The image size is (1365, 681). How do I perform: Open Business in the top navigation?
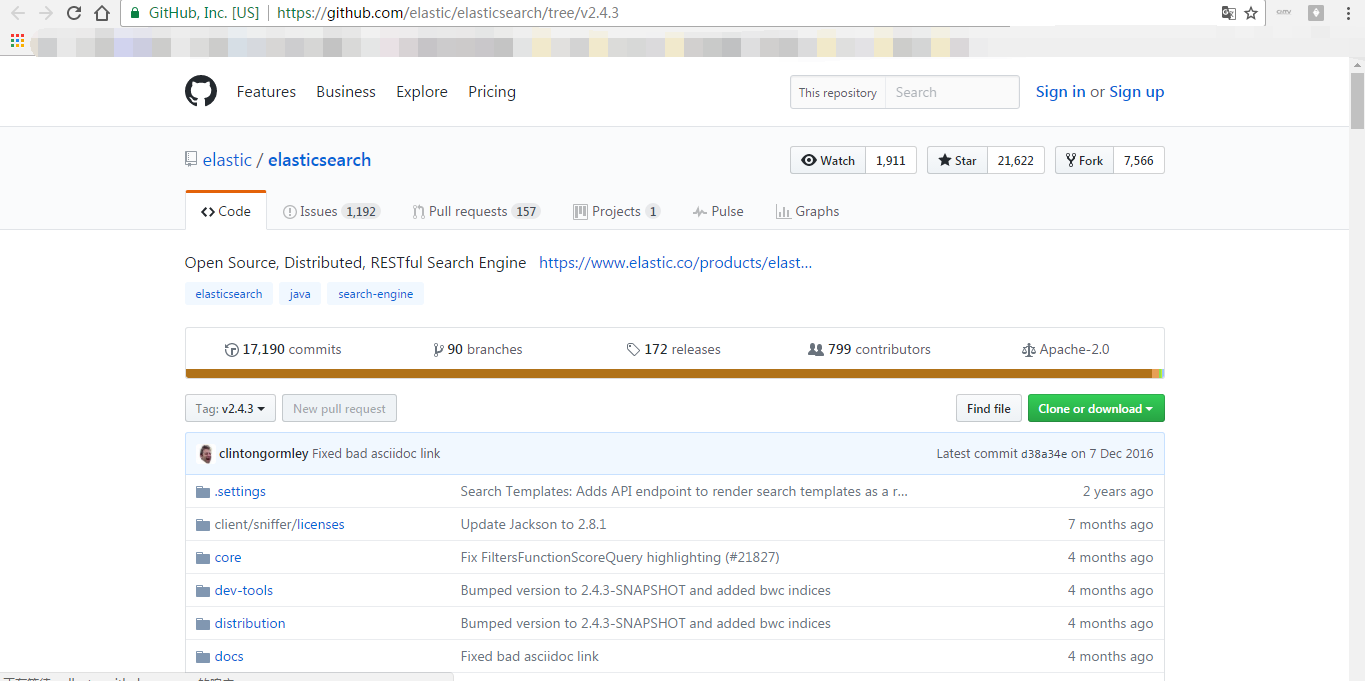346,92
